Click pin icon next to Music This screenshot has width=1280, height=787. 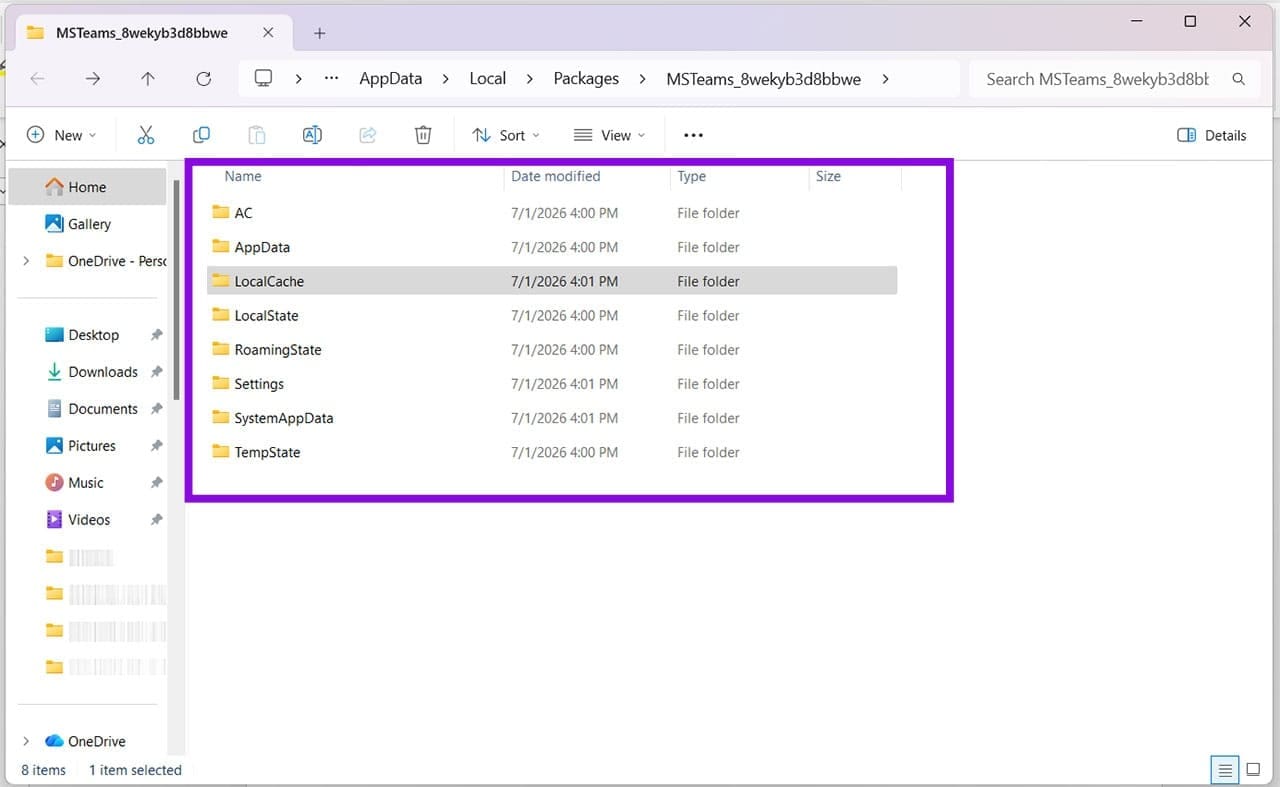click(x=156, y=483)
